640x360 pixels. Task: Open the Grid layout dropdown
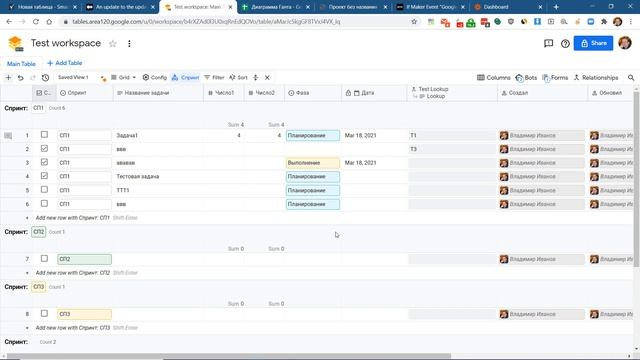click(123, 78)
